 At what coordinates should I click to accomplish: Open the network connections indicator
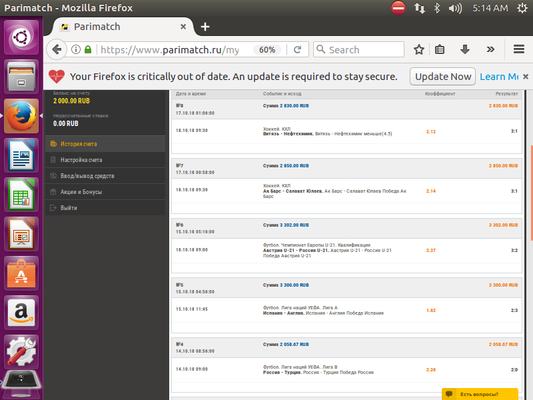[419, 8]
